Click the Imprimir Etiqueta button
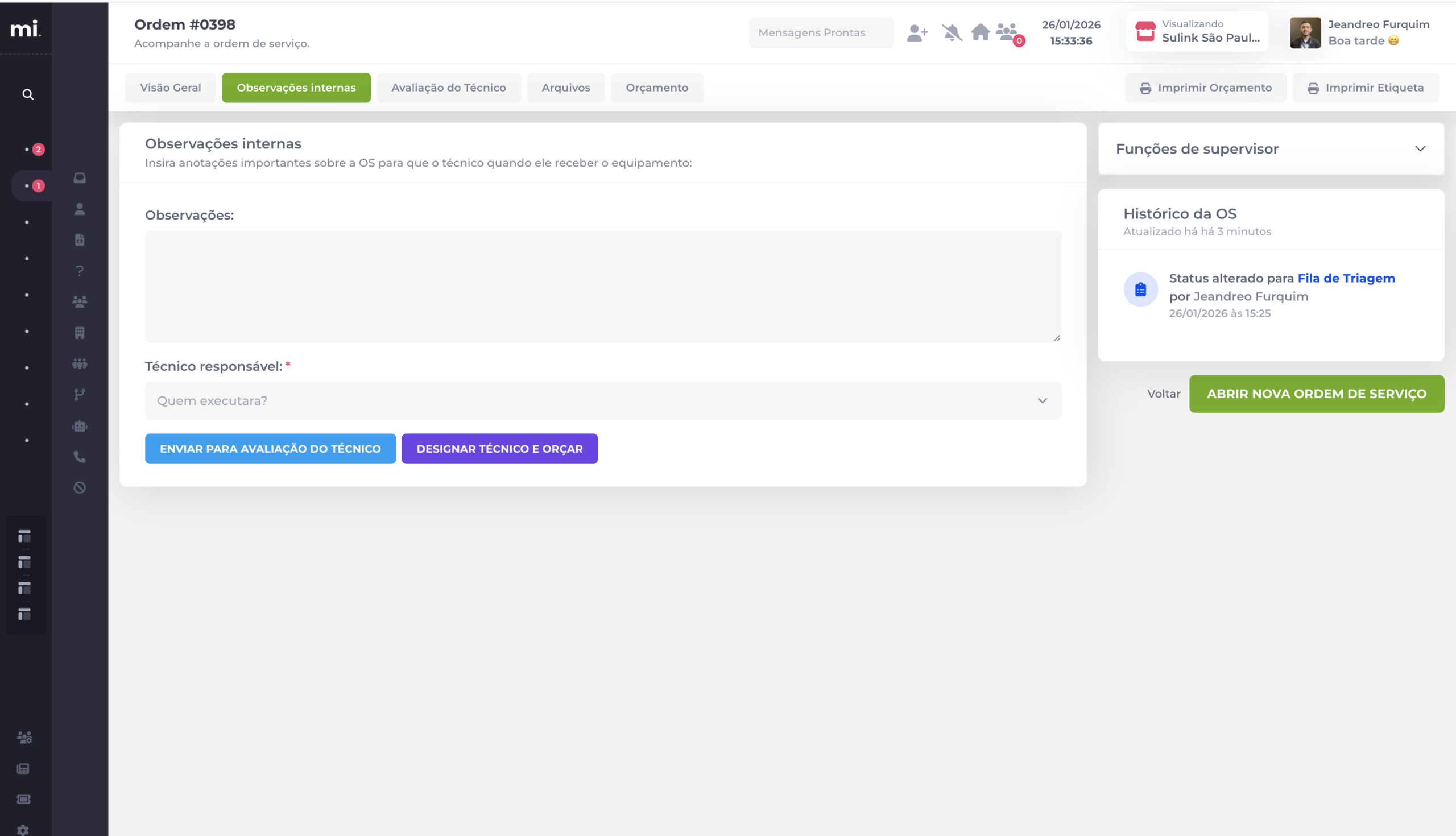Screen dimensions: 1456x836 [1366, 88]
